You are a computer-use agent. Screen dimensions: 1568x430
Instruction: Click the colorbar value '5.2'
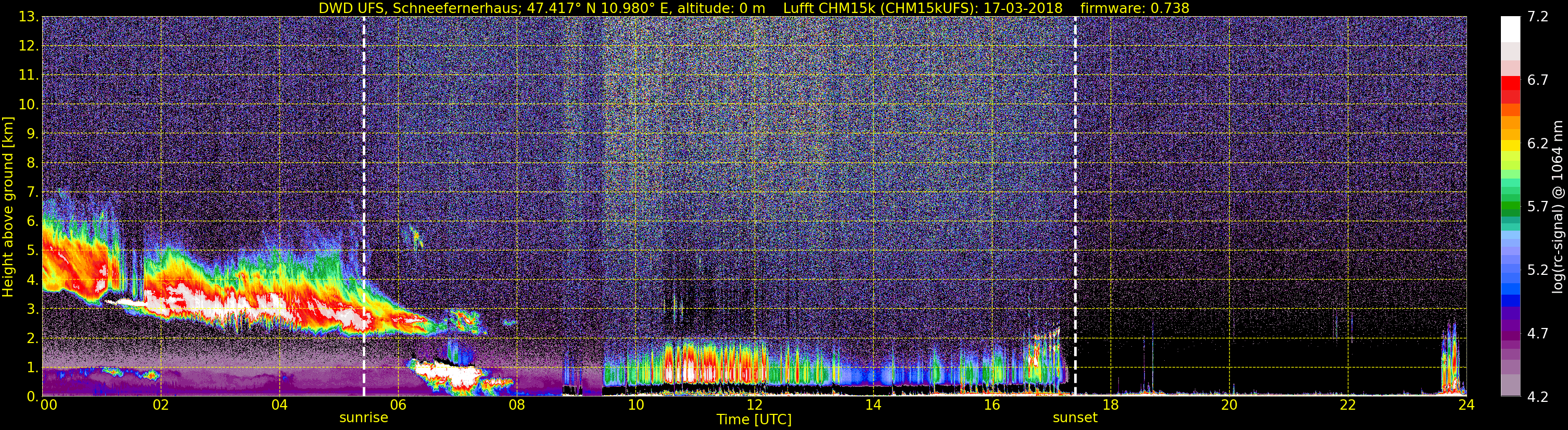point(1538,270)
